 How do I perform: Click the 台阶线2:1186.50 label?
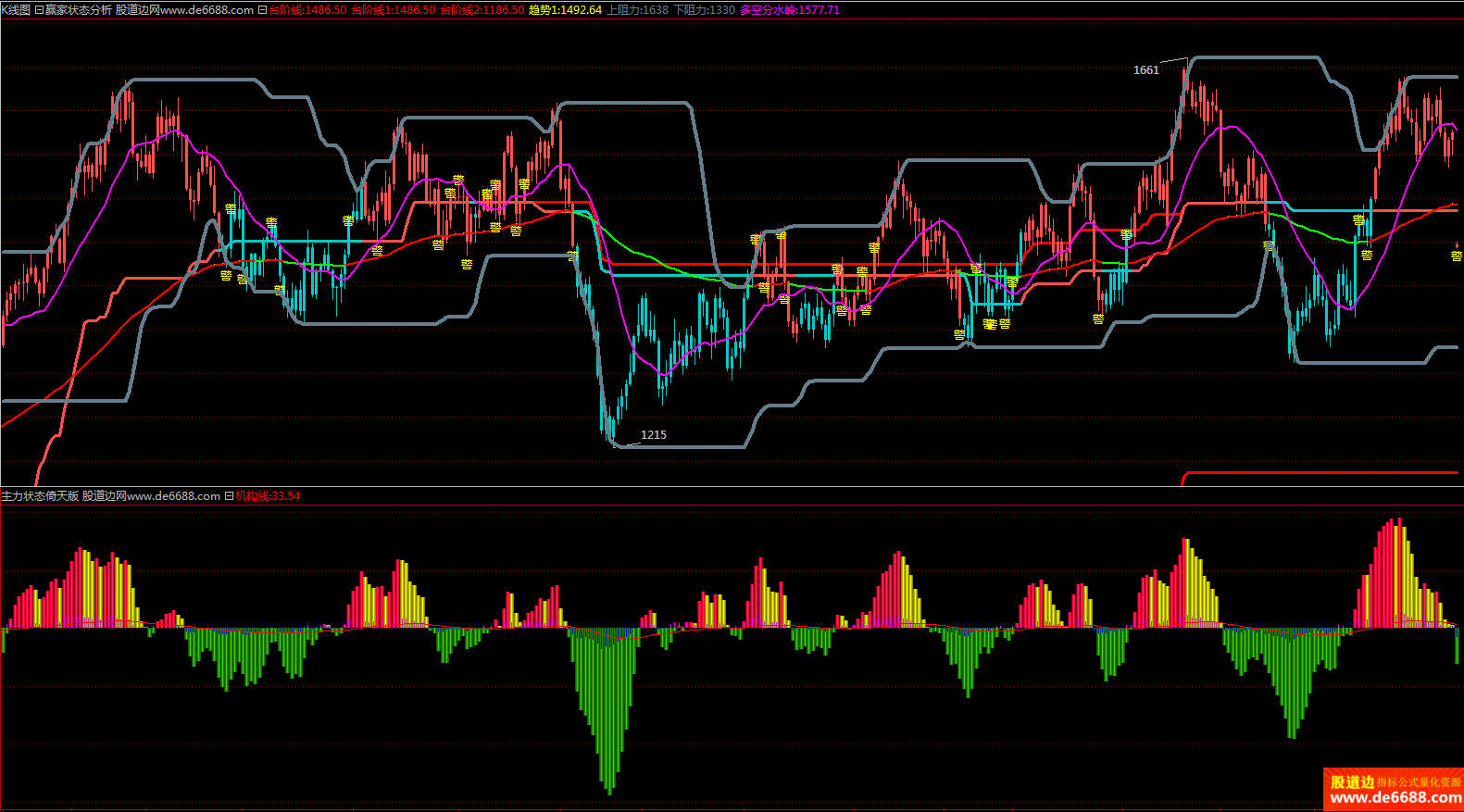(x=482, y=10)
